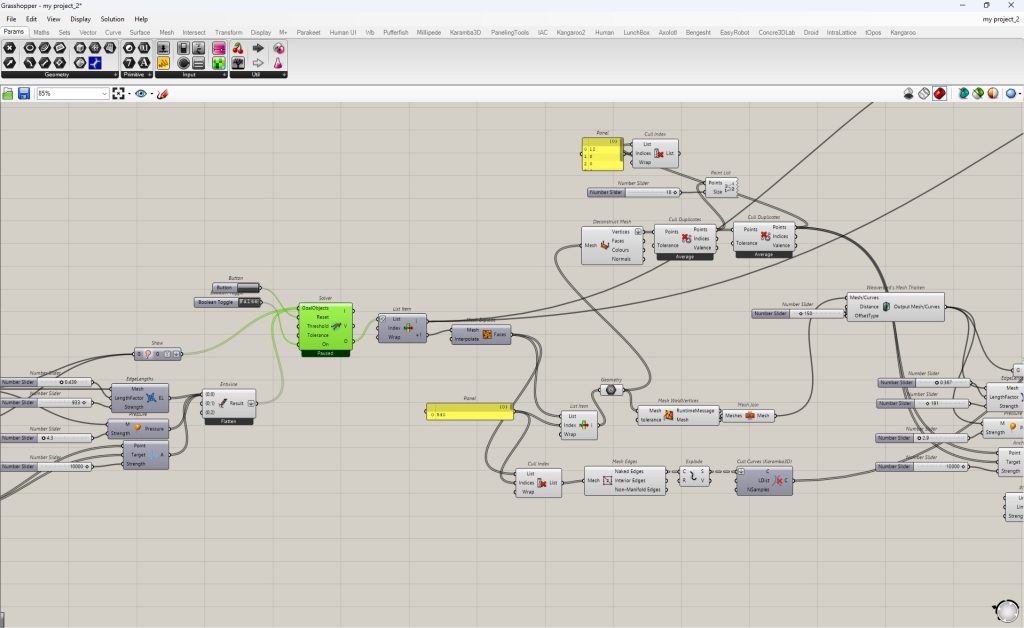Toggle the preview eye icon in canvas toolbar
The image size is (1024, 628).
[x=140, y=93]
